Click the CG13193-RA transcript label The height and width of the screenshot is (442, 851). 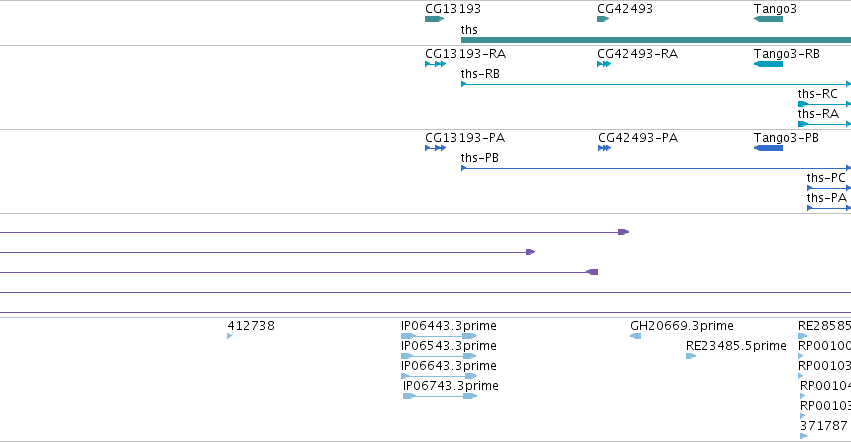coord(465,54)
